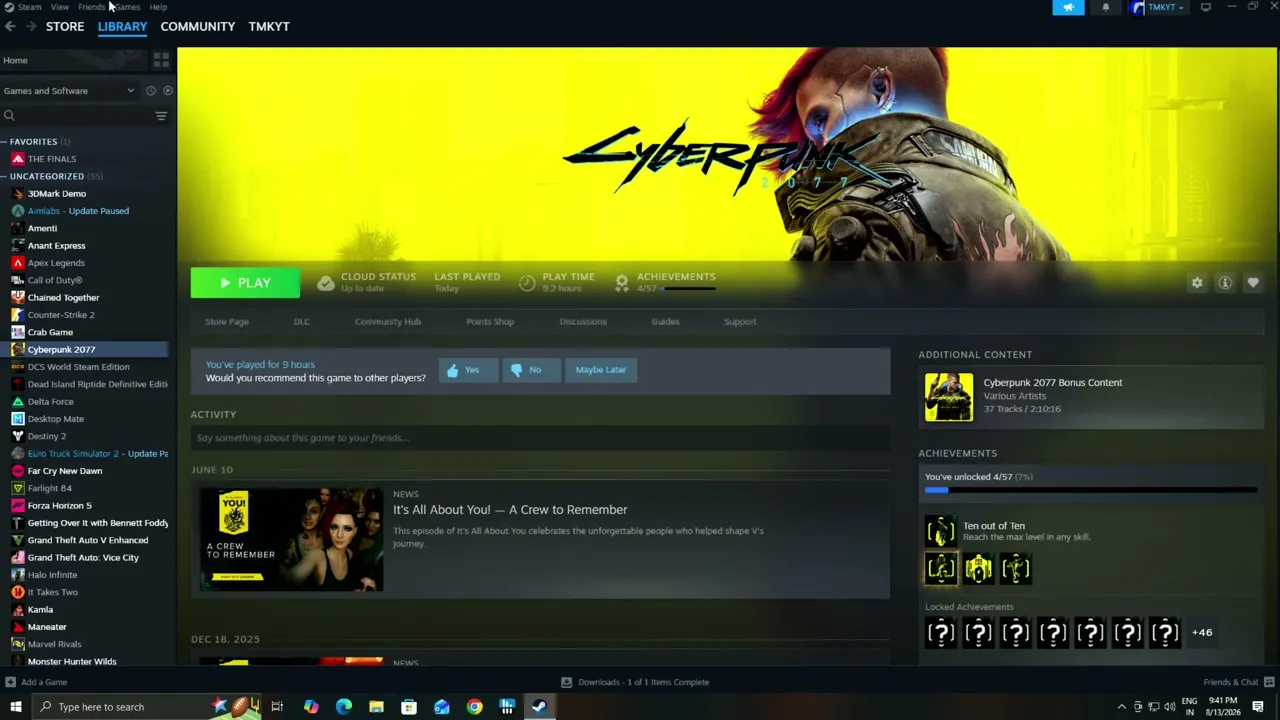Click the Achievements gear icon in header
1280x720 pixels.
(622, 283)
